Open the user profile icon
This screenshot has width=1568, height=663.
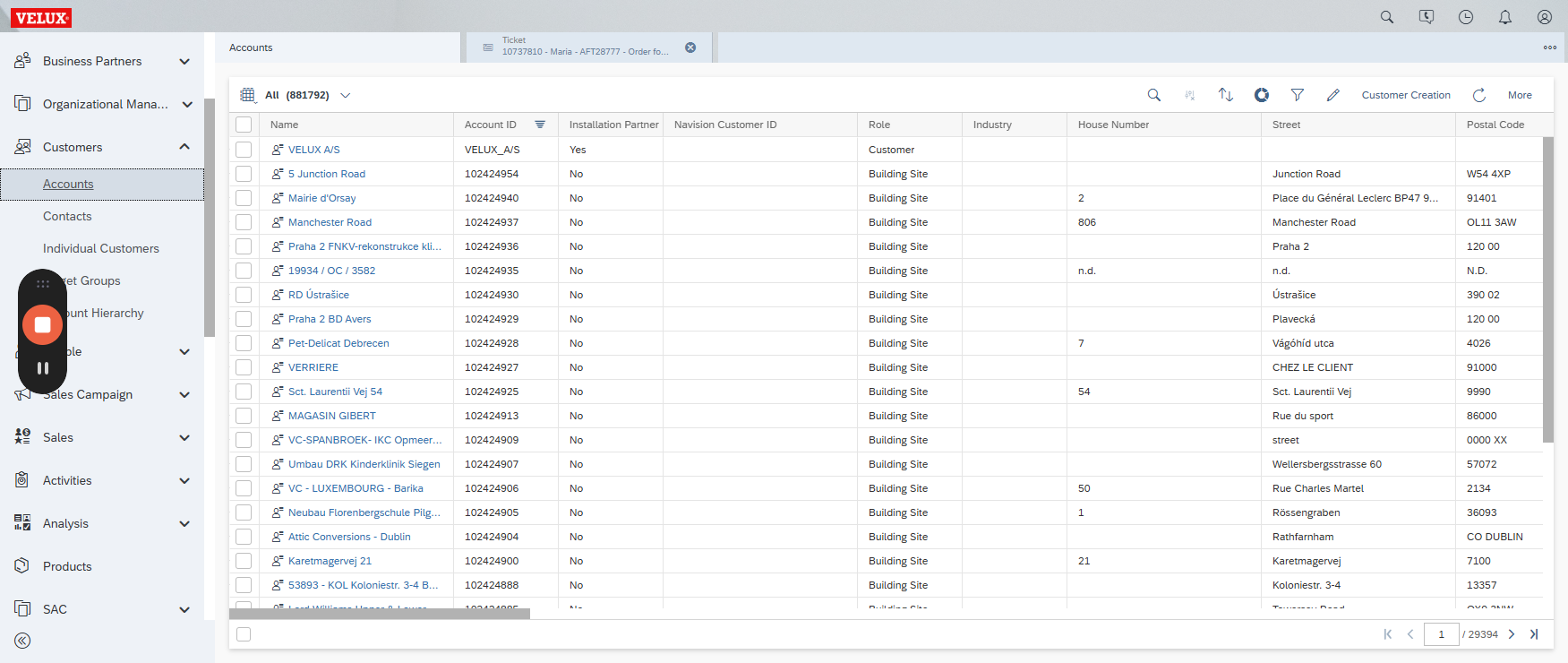pyautogui.click(x=1544, y=17)
